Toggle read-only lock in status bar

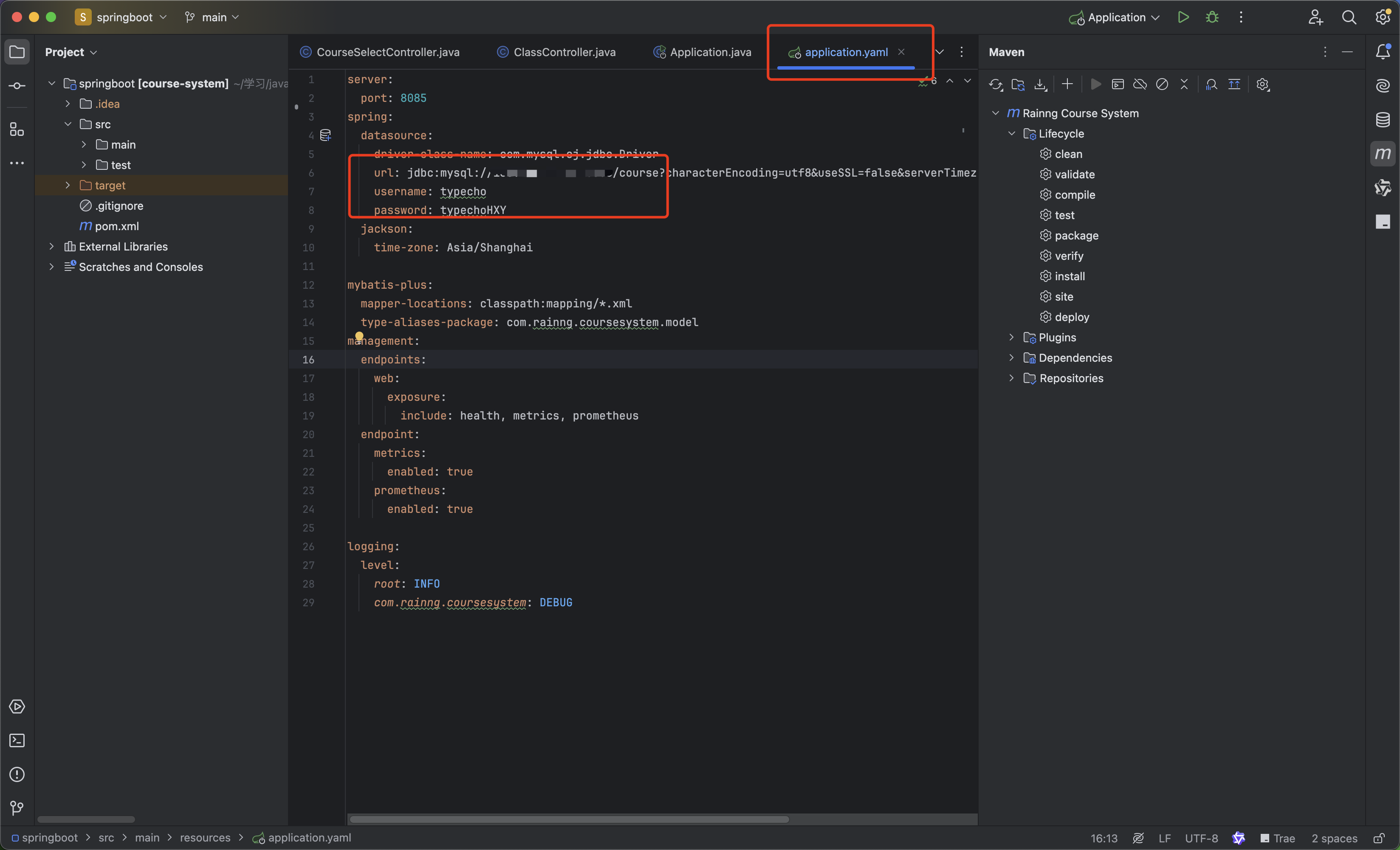(x=1379, y=838)
